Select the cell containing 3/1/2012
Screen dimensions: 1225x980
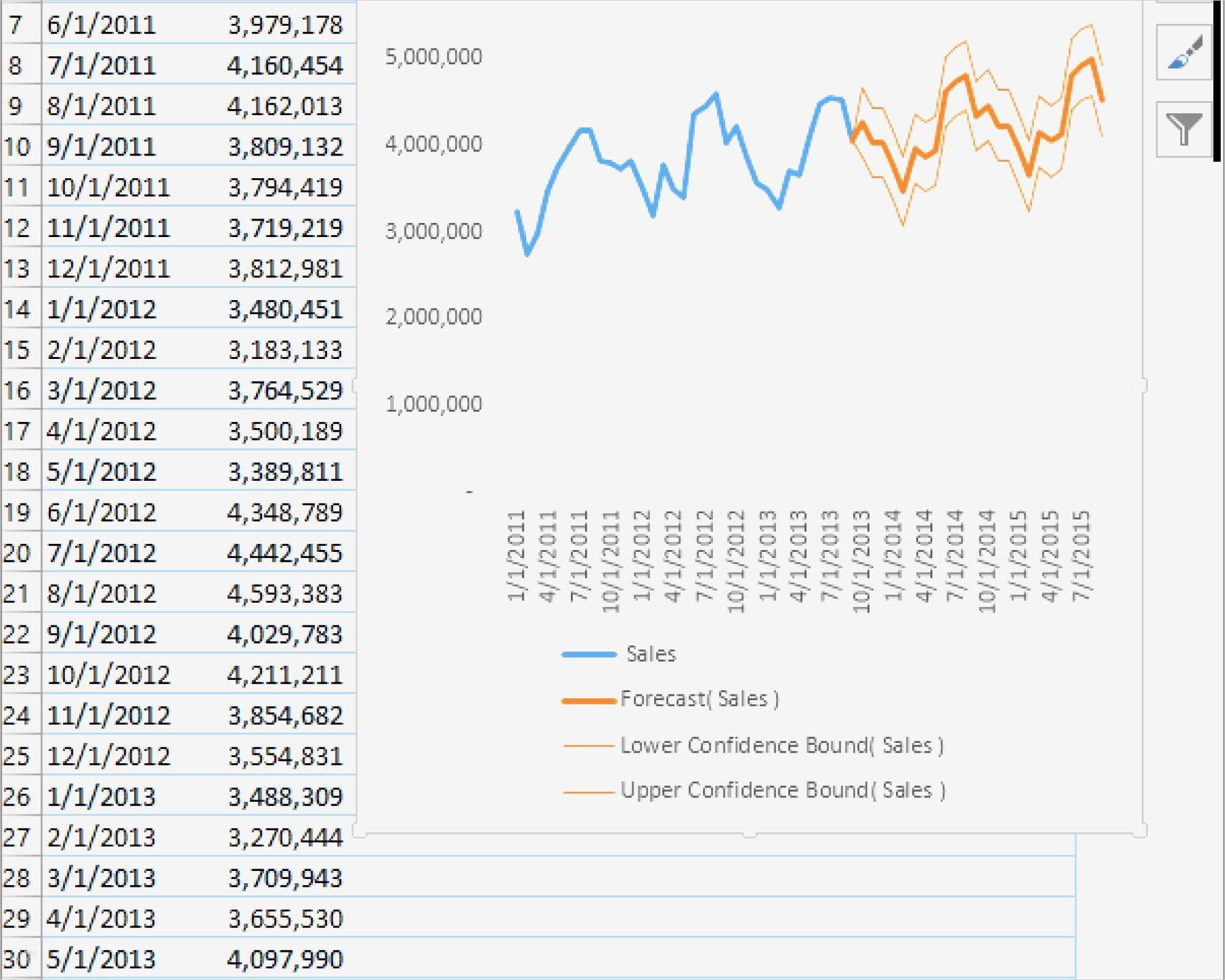(102, 391)
